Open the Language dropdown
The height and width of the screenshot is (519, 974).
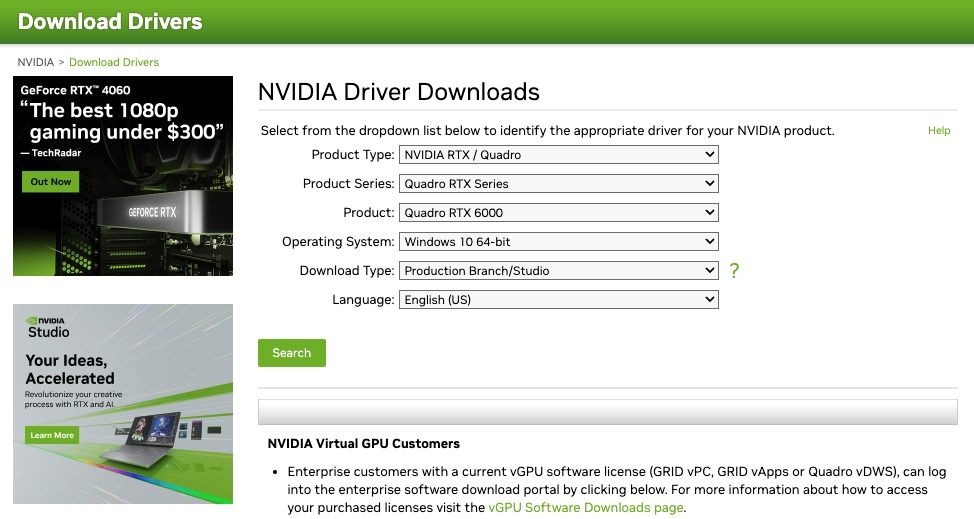[x=558, y=299]
